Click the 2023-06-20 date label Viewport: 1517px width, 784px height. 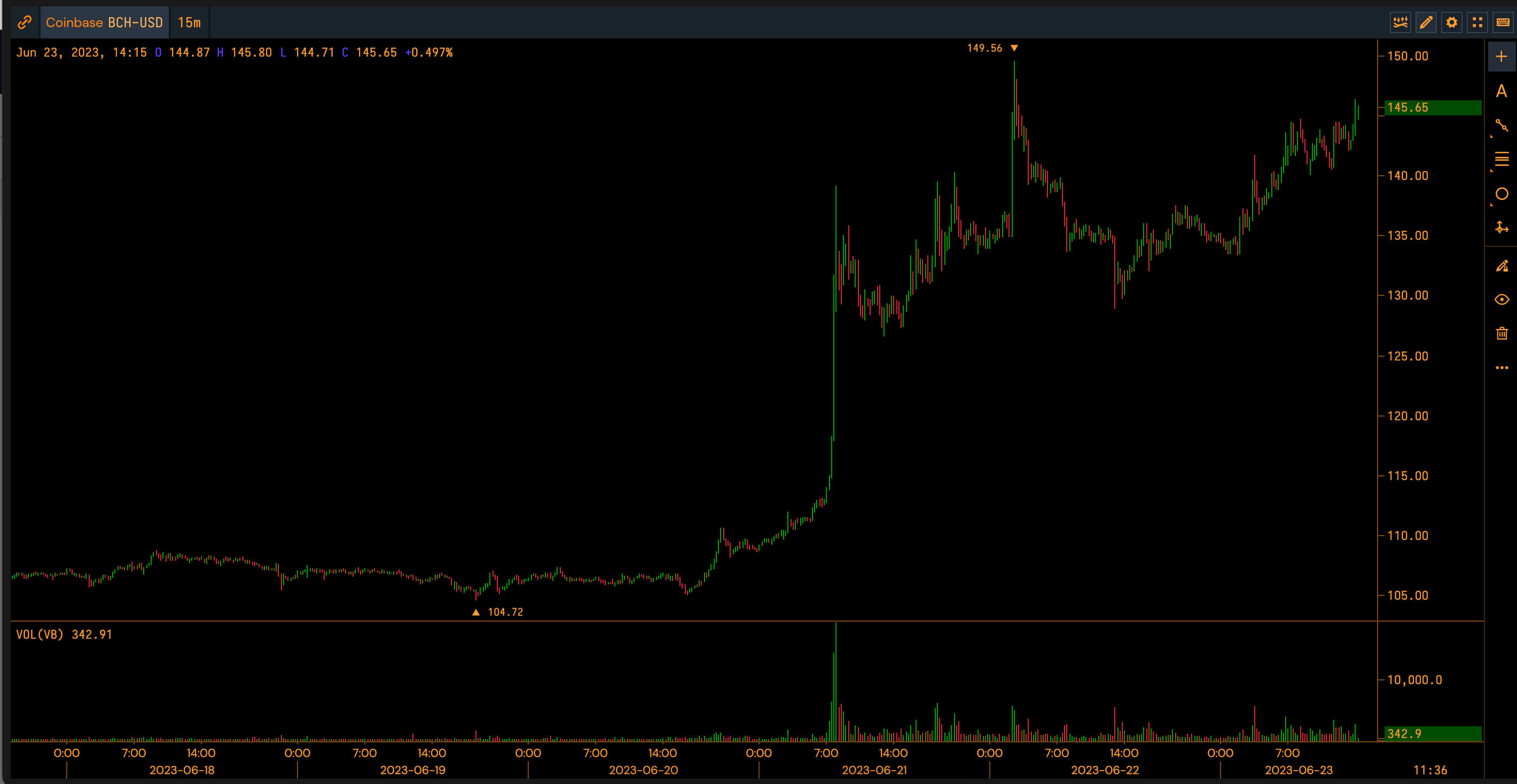644,770
